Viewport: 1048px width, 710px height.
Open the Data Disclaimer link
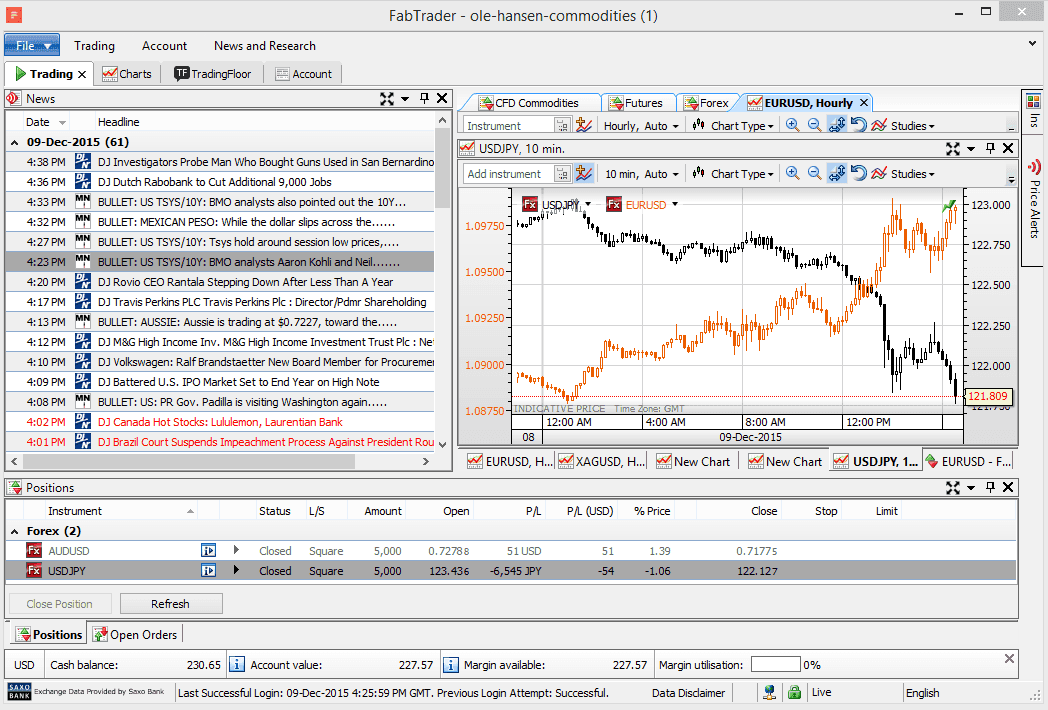(688, 693)
